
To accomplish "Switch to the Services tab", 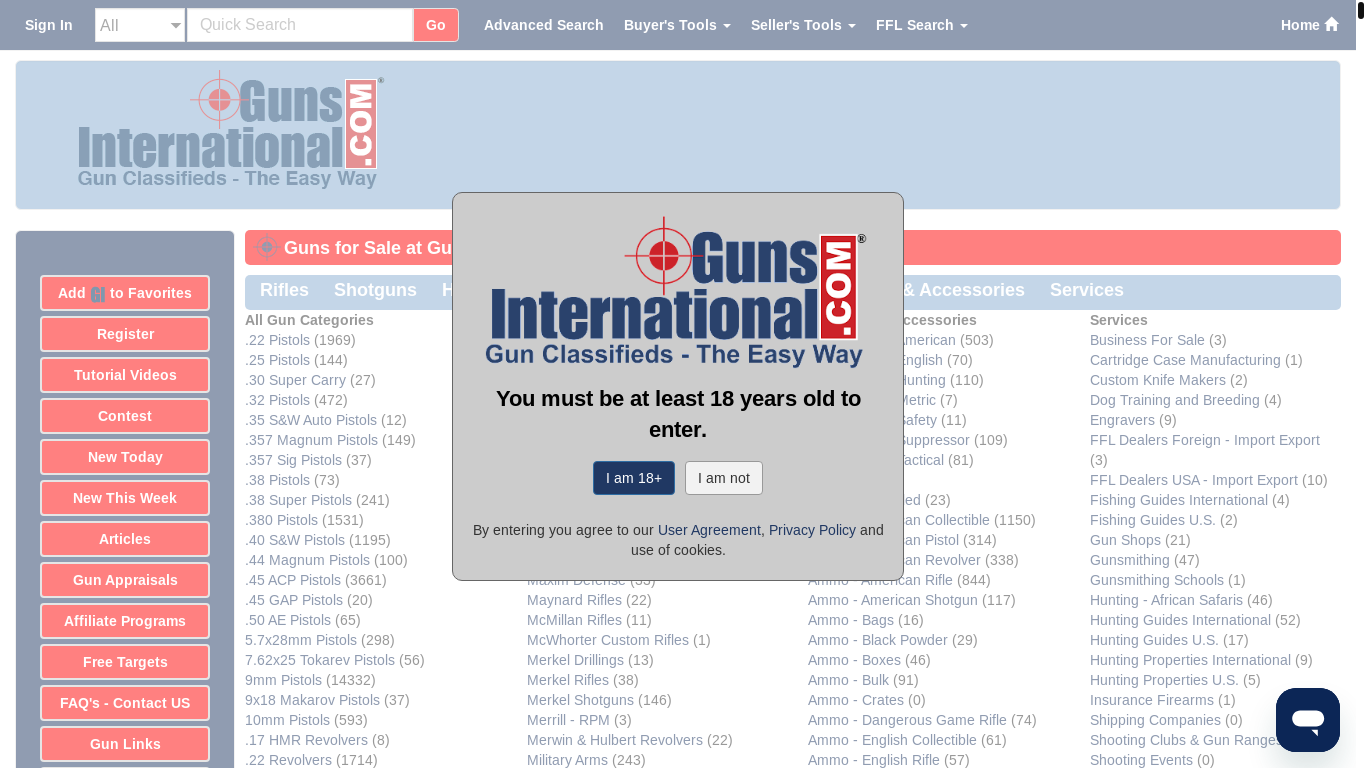I will click(x=1086, y=290).
